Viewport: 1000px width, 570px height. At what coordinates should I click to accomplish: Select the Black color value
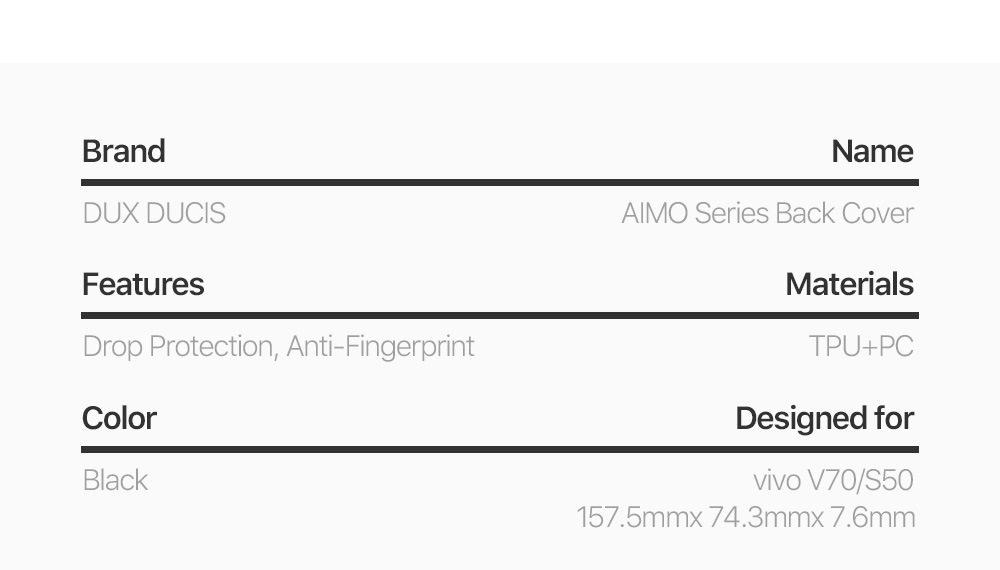[x=115, y=480]
